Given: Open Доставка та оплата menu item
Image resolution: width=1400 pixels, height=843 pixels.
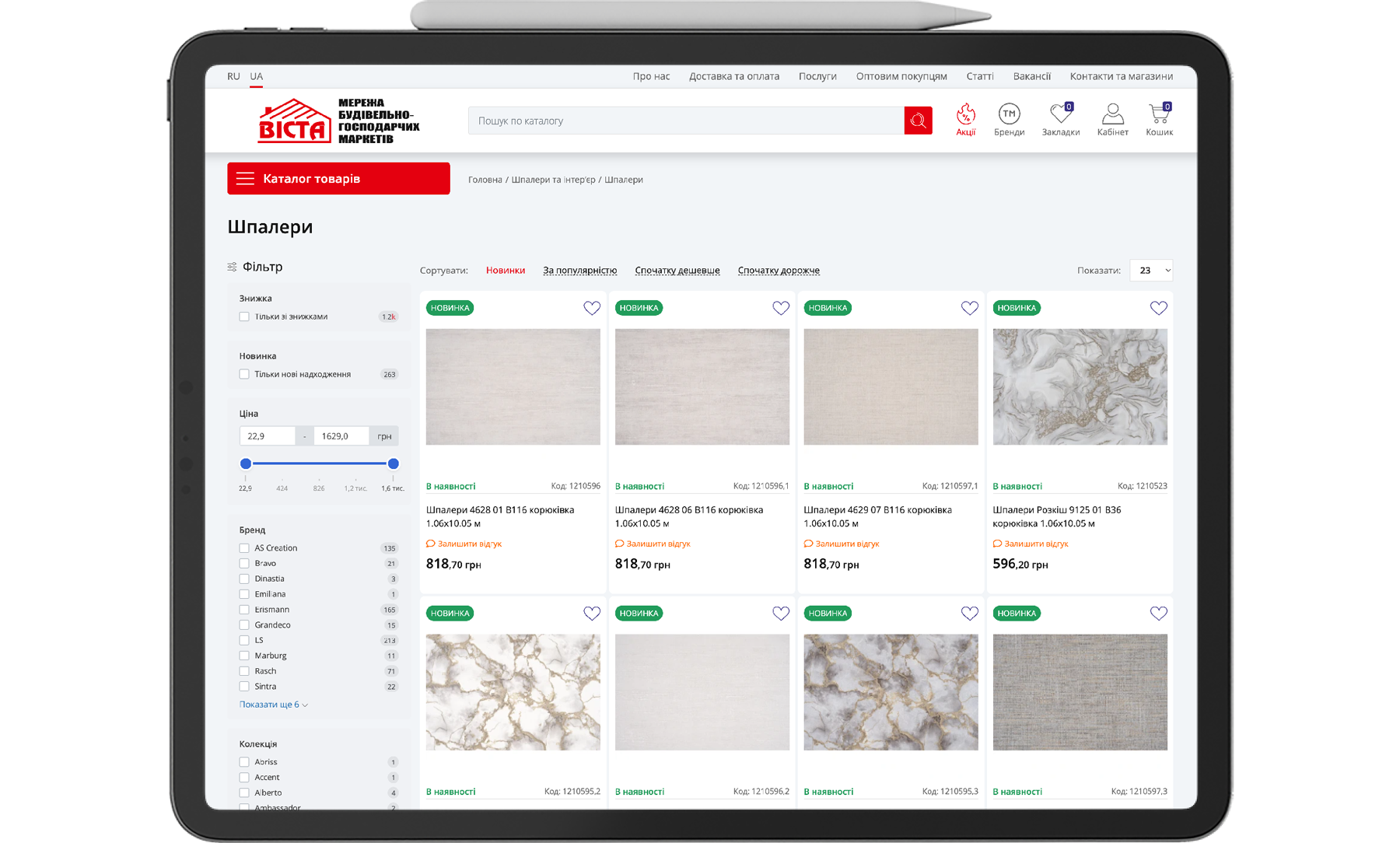Looking at the screenshot, I should click(733, 76).
